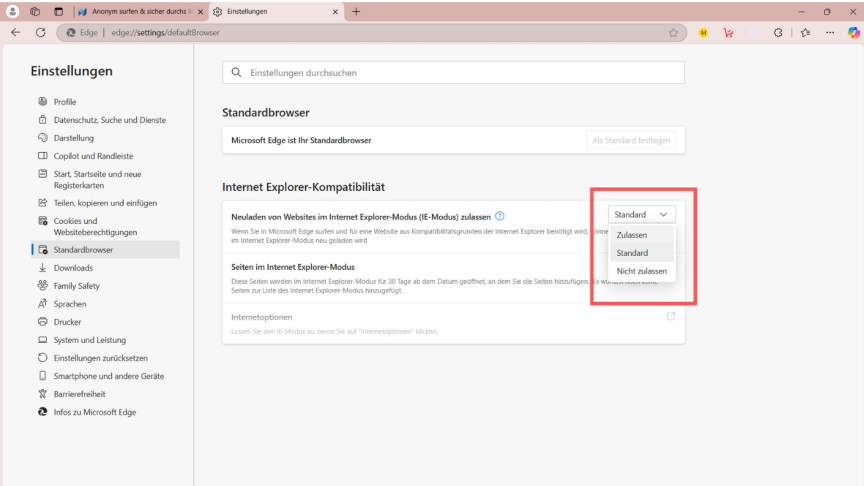Open 'Smartphone und andere Geräte' settings

105,376
